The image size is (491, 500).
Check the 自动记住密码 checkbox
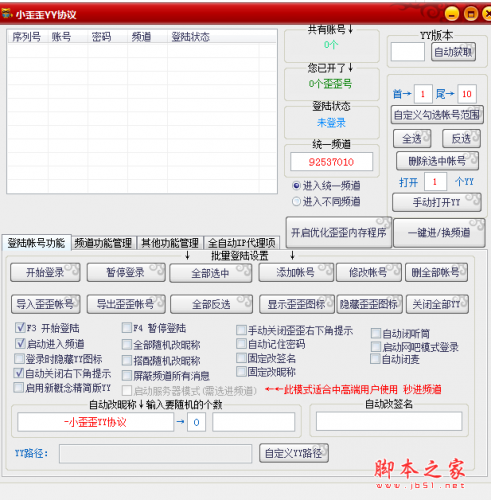click(x=241, y=344)
